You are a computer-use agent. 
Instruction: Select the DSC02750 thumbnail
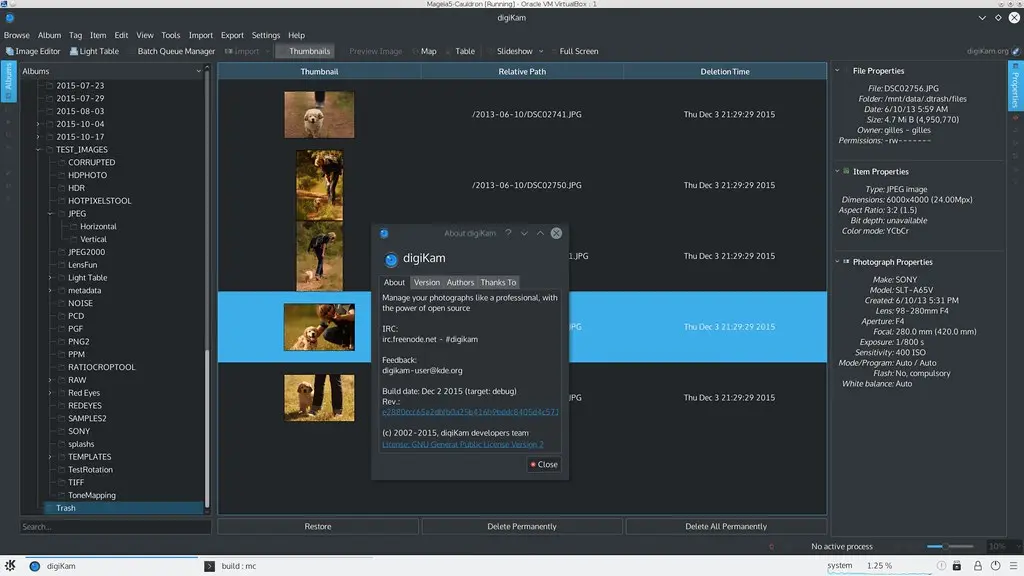tap(322, 185)
